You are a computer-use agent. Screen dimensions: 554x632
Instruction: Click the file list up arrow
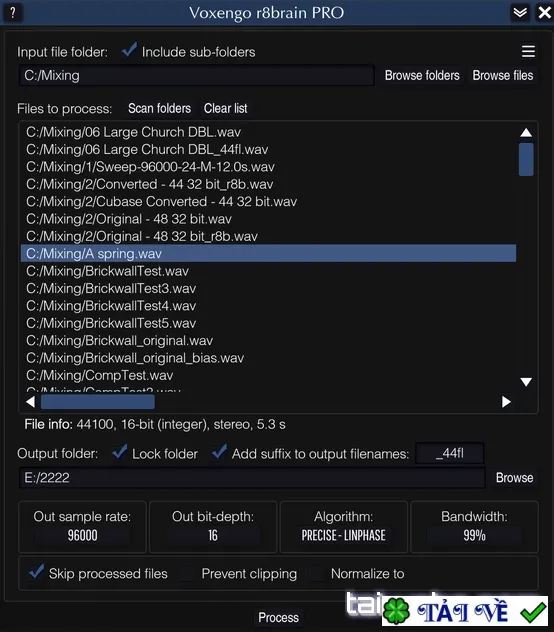[x=526, y=133]
